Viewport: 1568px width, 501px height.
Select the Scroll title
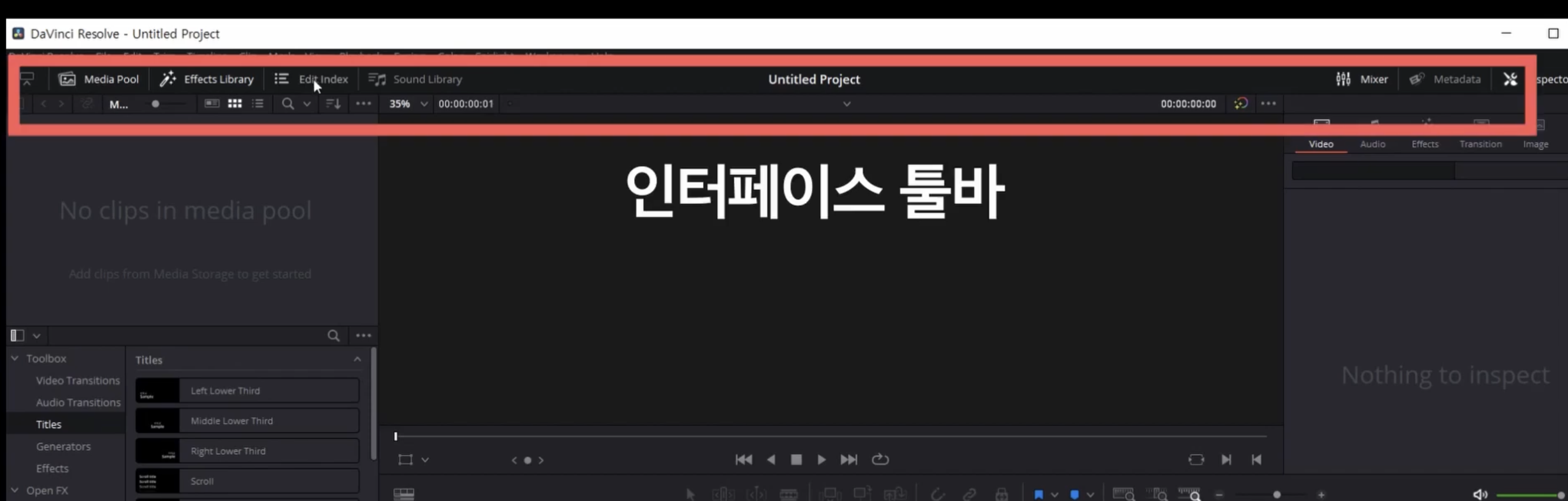tap(247, 481)
